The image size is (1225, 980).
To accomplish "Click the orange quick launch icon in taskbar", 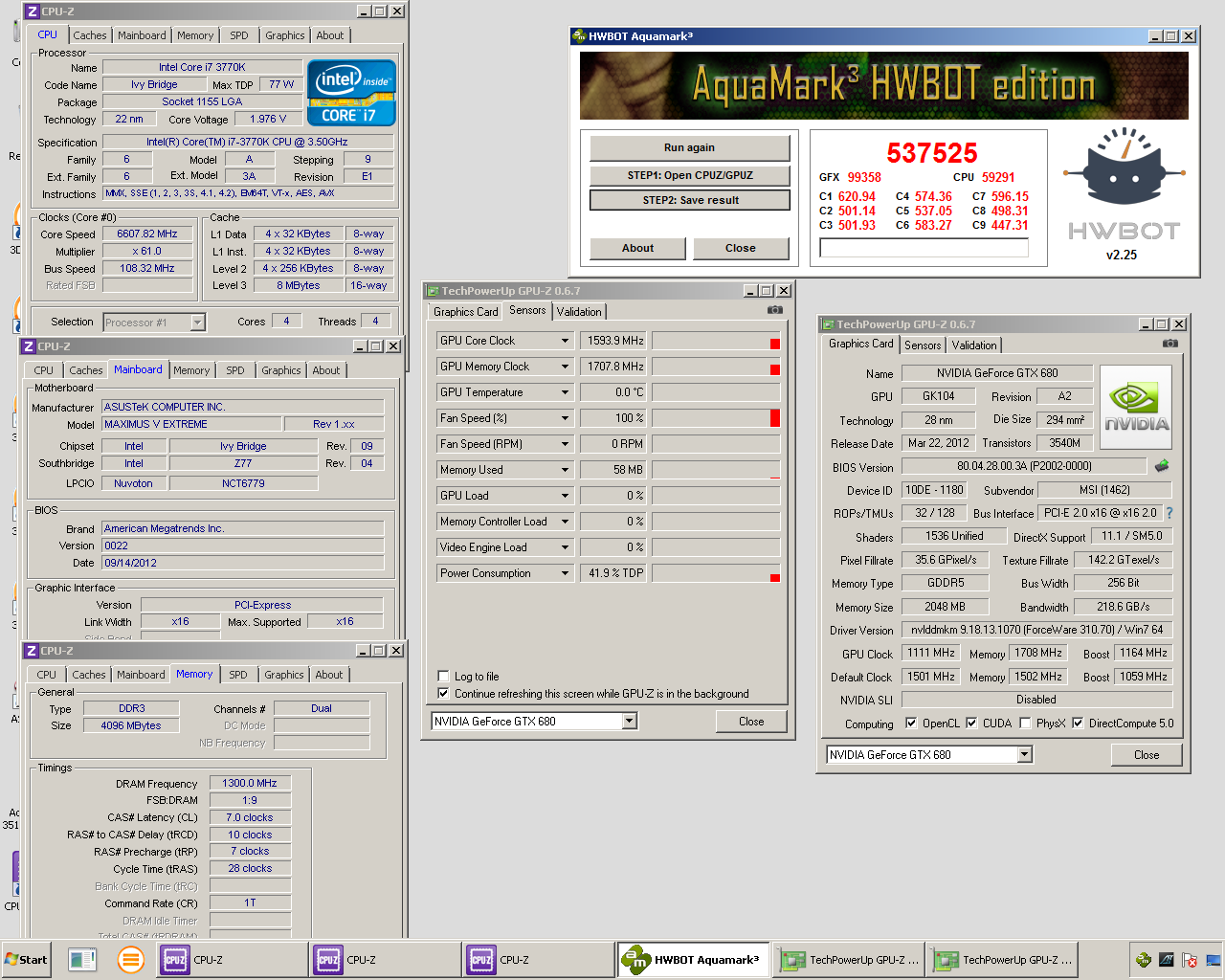I will (130, 959).
